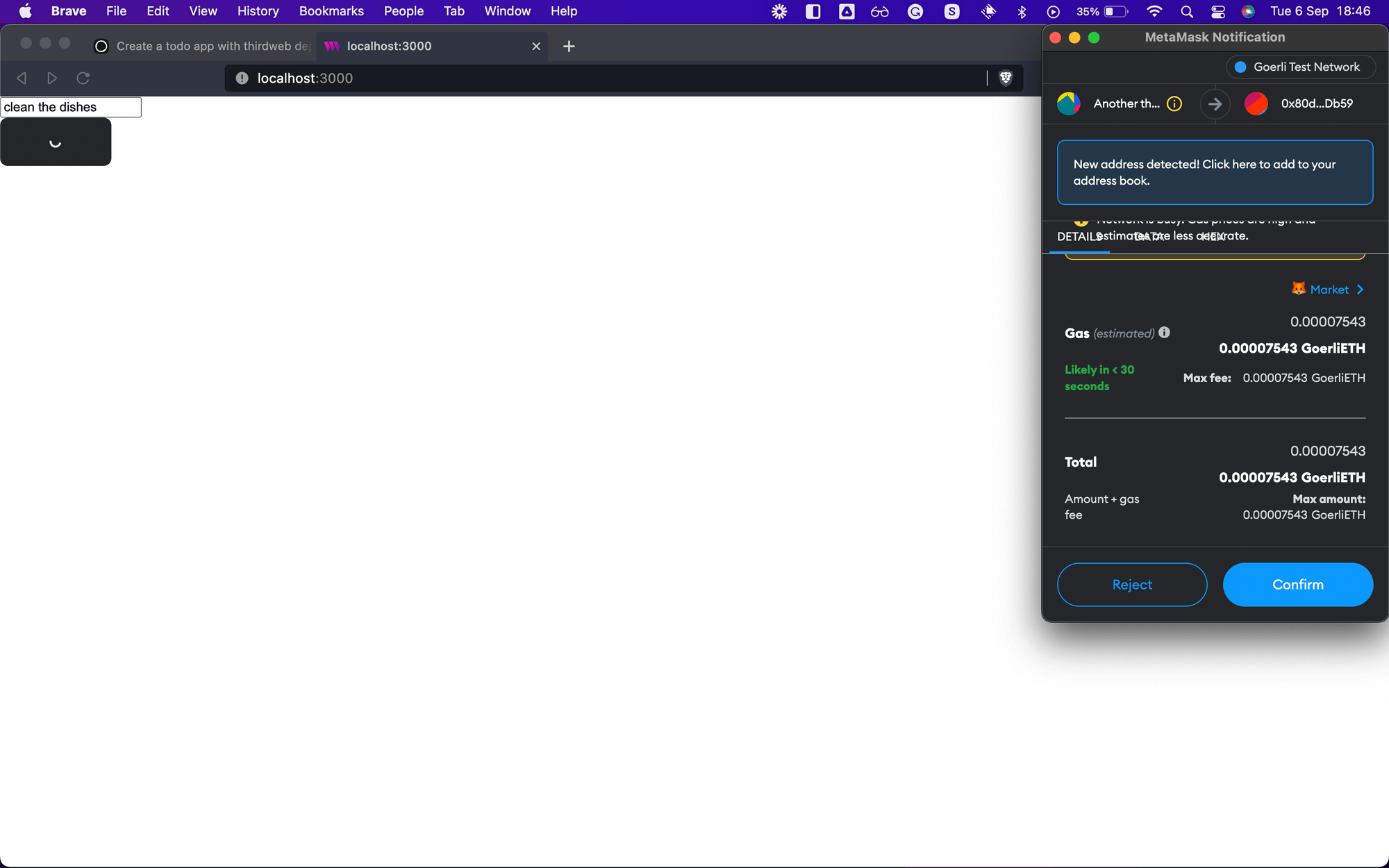Click the Brave Shields lion icon

(x=1005, y=78)
